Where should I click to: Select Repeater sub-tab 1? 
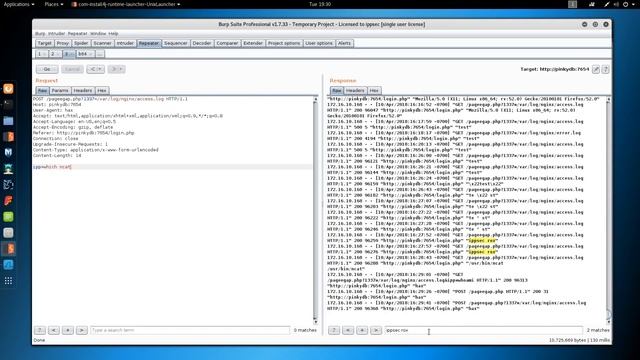[42, 54]
